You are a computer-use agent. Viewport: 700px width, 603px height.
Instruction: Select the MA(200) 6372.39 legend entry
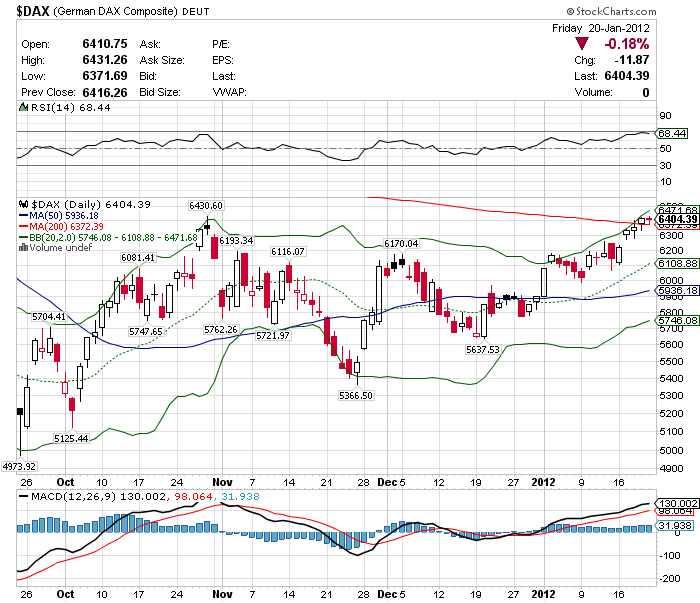click(61, 226)
